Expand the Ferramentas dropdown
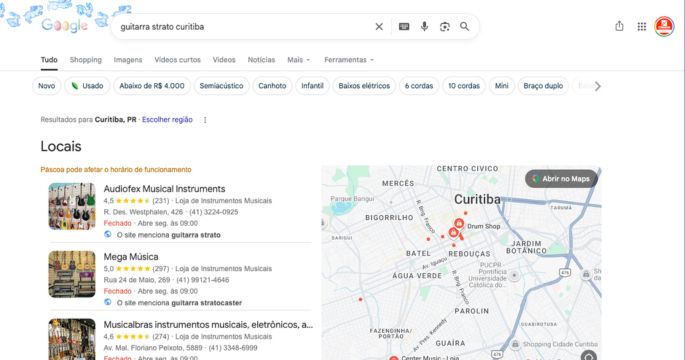 coord(349,60)
